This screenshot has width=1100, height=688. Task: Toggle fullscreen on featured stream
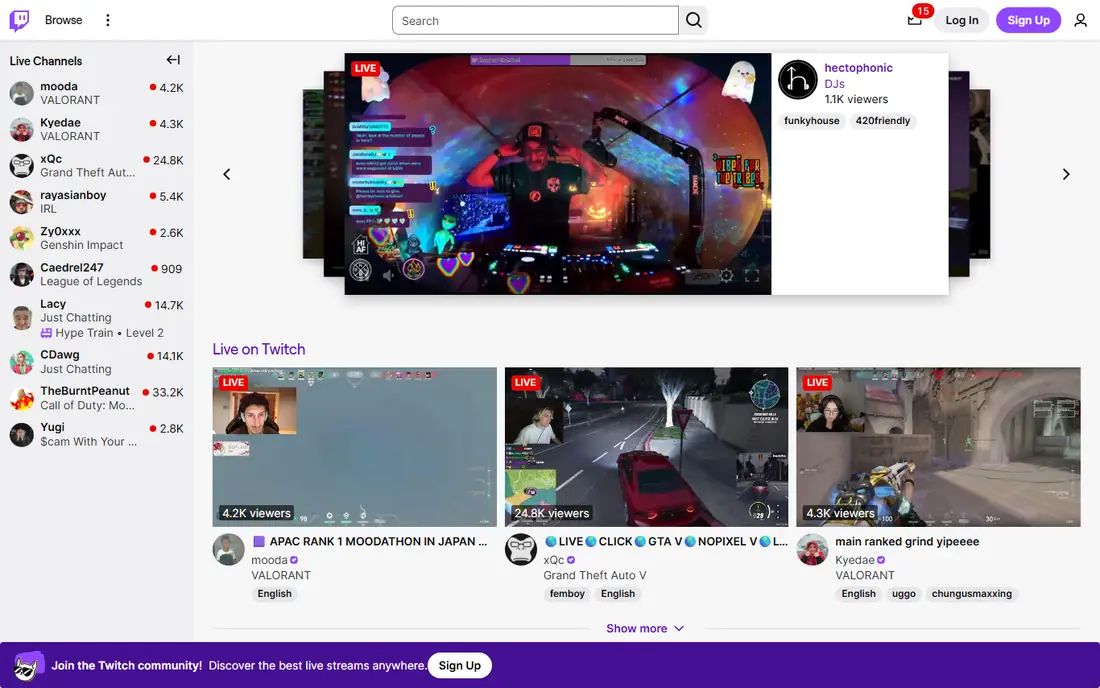(x=752, y=276)
